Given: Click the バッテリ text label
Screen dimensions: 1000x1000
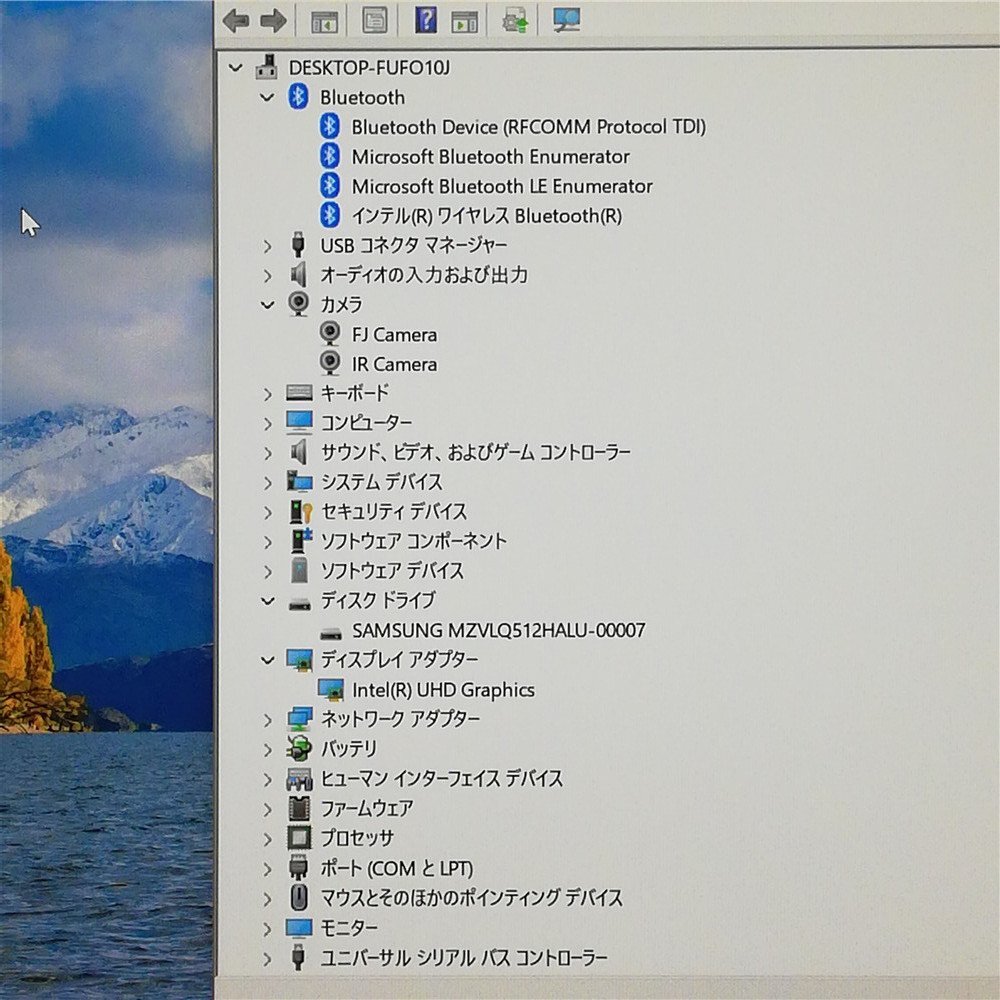Looking at the screenshot, I should coord(348,748).
